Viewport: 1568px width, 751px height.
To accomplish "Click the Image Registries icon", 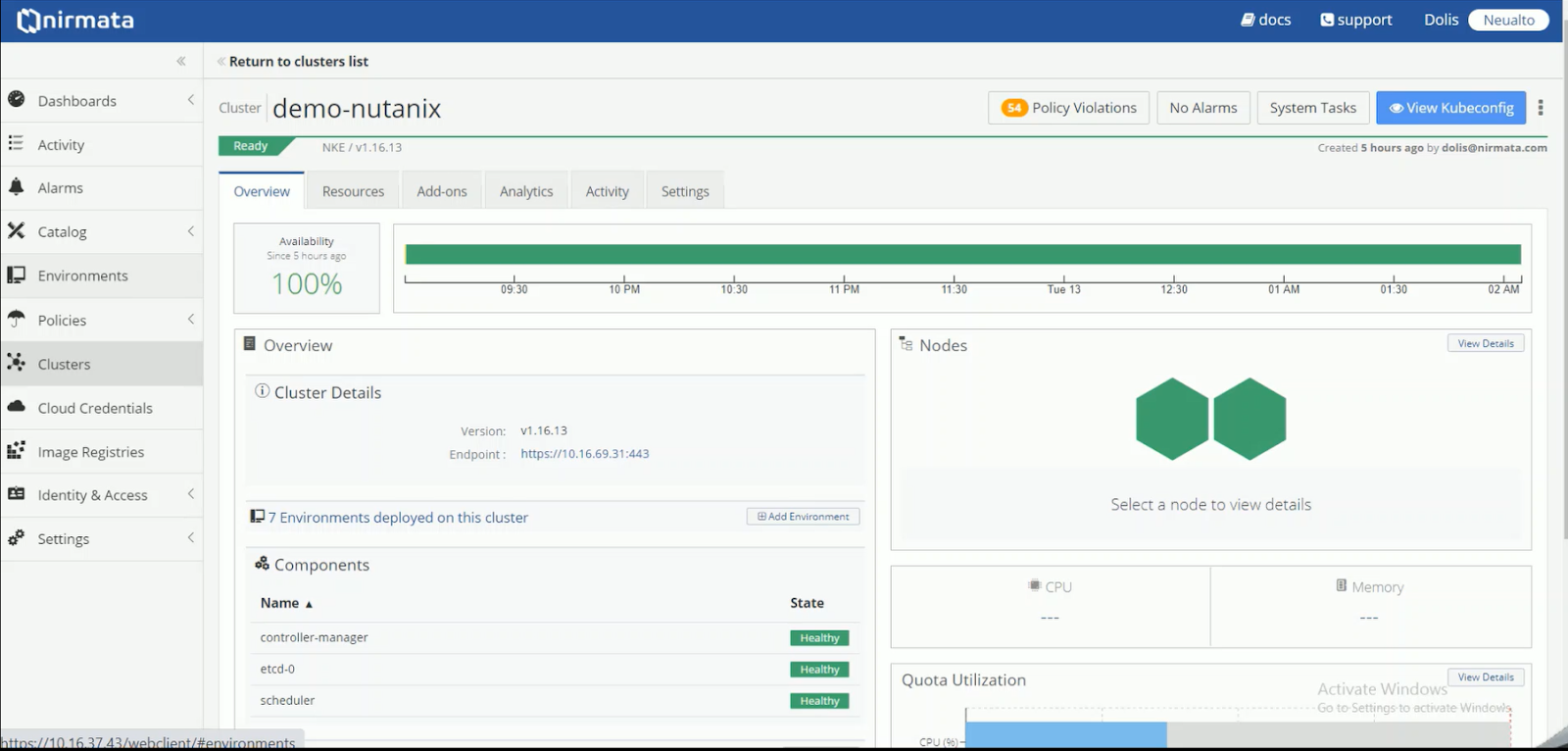I will point(17,450).
